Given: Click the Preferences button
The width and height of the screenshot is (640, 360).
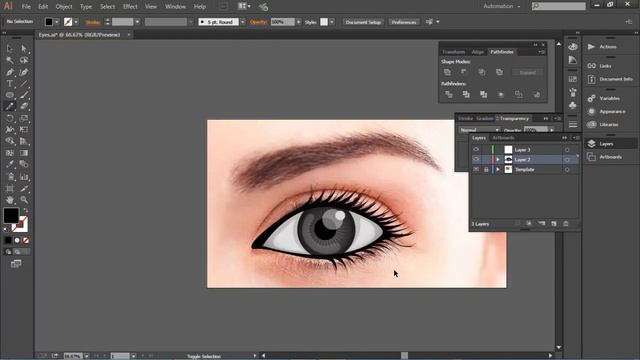Looking at the screenshot, I should 404,22.
